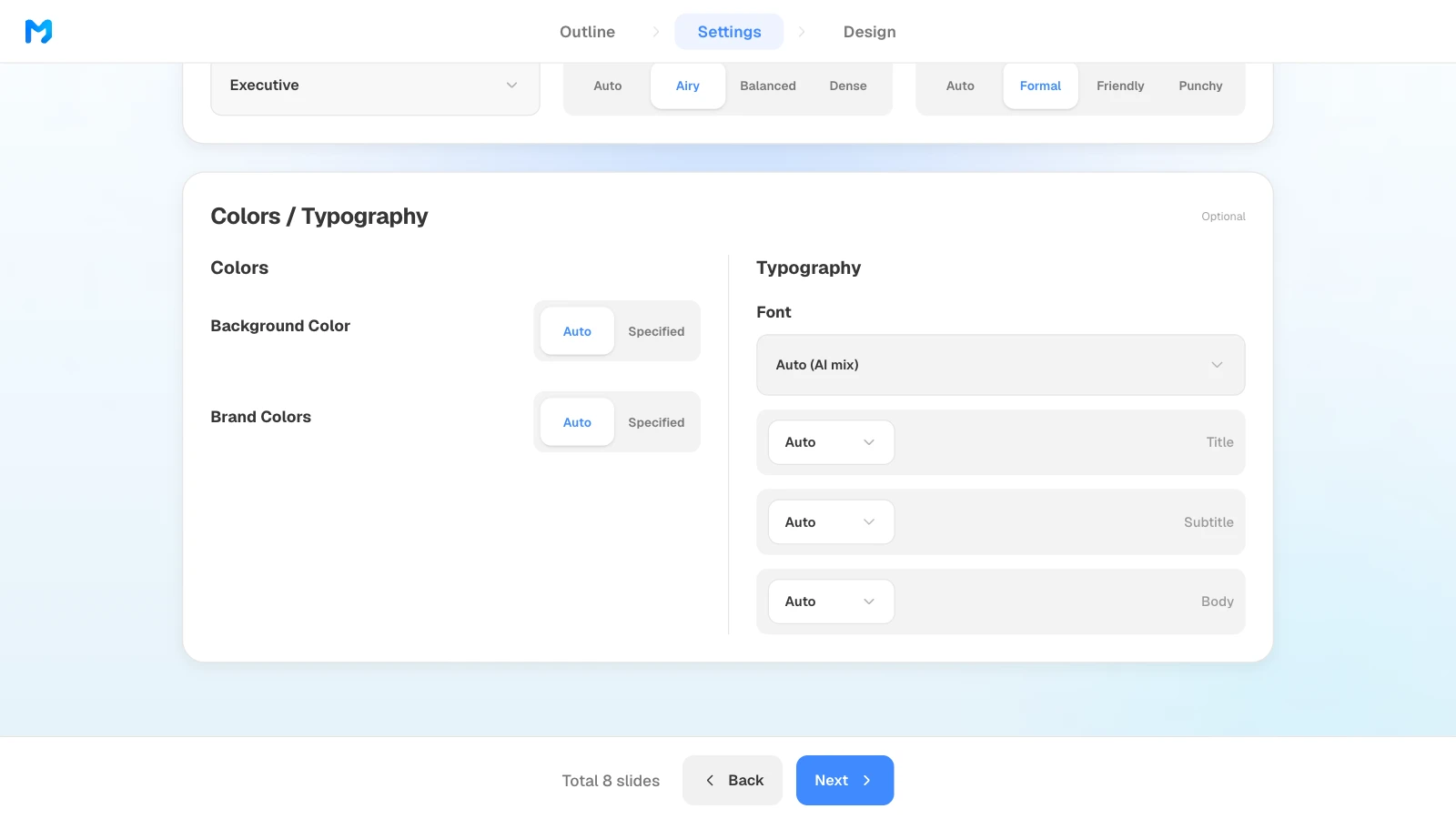Select the Airy density option
Image resolution: width=1456 pixels, height=819 pixels.
point(688,86)
